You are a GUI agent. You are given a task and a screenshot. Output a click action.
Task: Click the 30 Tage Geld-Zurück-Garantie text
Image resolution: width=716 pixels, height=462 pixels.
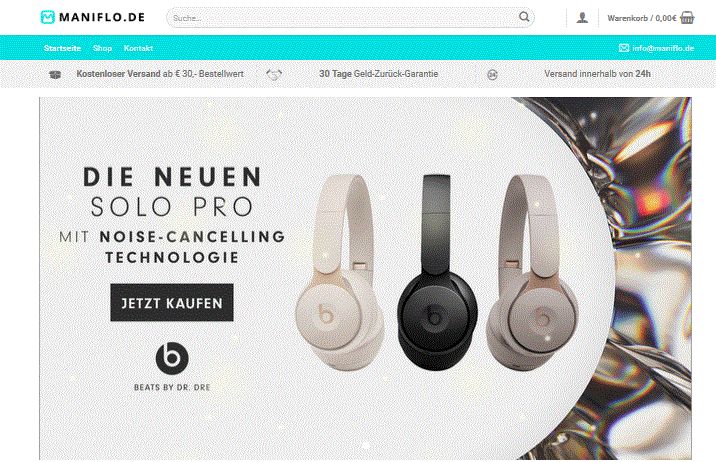379,74
